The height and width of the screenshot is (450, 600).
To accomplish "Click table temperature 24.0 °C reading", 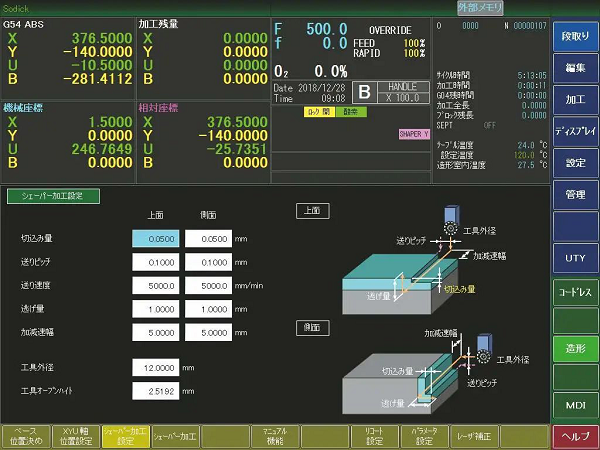I will [x=532, y=145].
